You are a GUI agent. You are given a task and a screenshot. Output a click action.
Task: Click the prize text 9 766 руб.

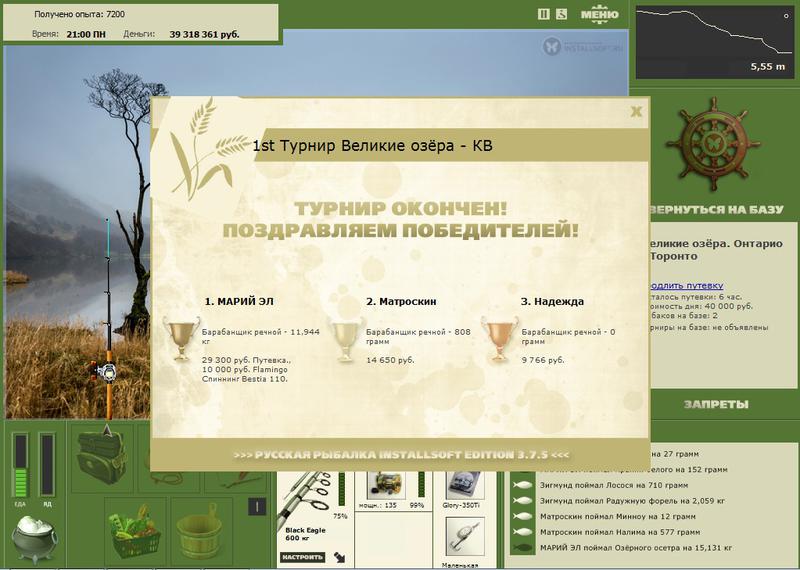click(543, 360)
